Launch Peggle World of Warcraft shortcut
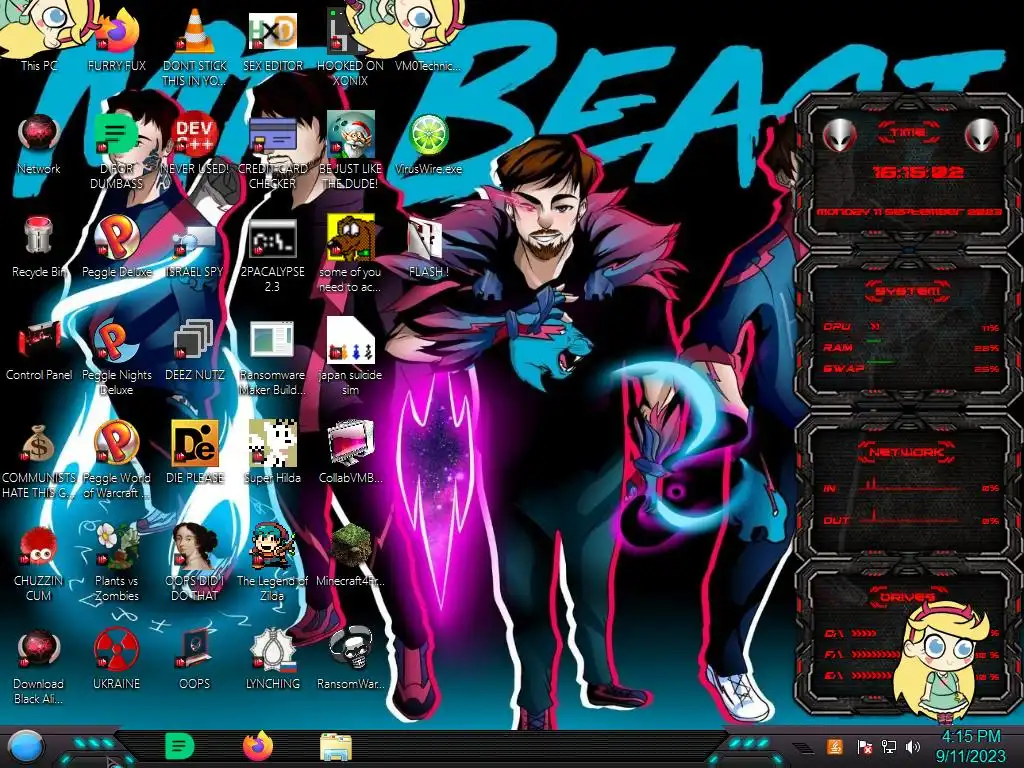1024x768 pixels. [x=116, y=460]
